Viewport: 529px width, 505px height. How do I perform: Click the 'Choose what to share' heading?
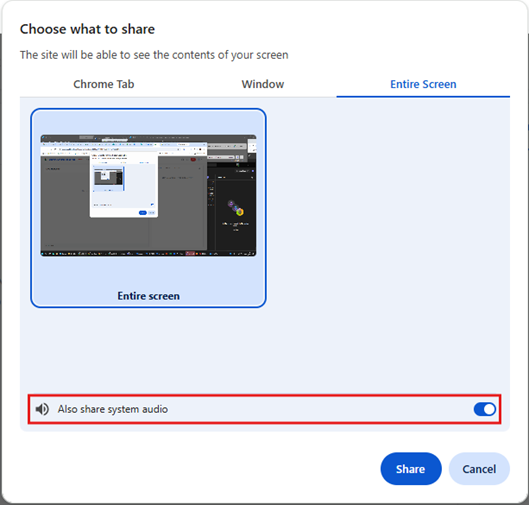tap(87, 29)
